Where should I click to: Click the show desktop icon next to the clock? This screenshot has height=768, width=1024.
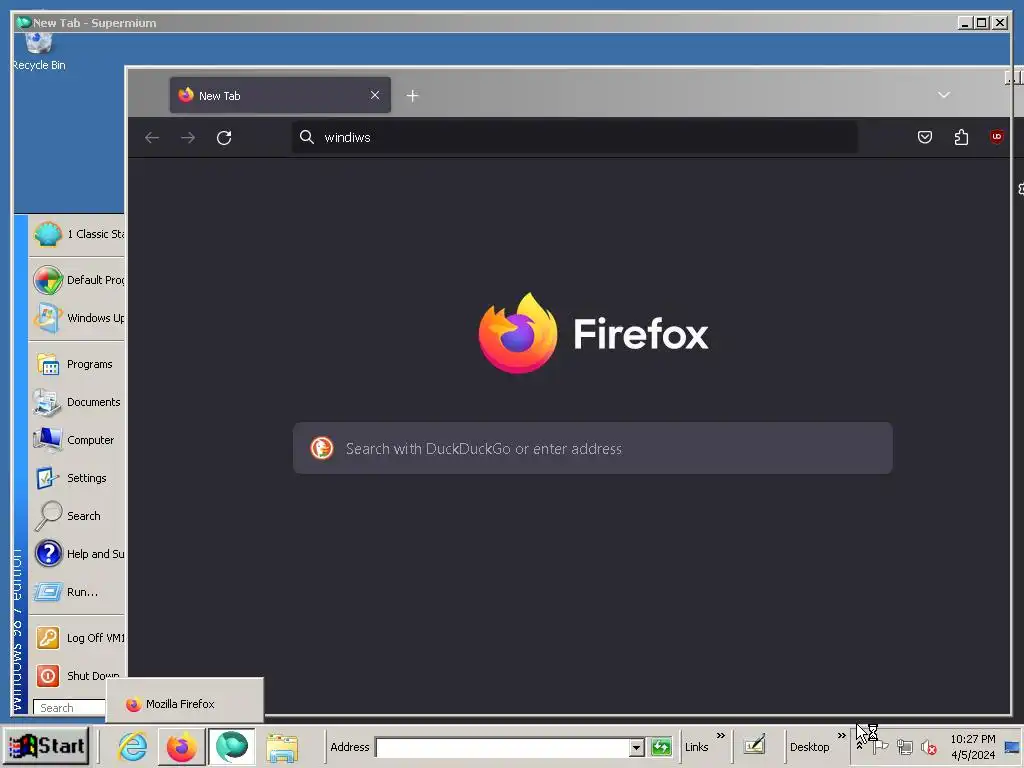click(1013, 747)
